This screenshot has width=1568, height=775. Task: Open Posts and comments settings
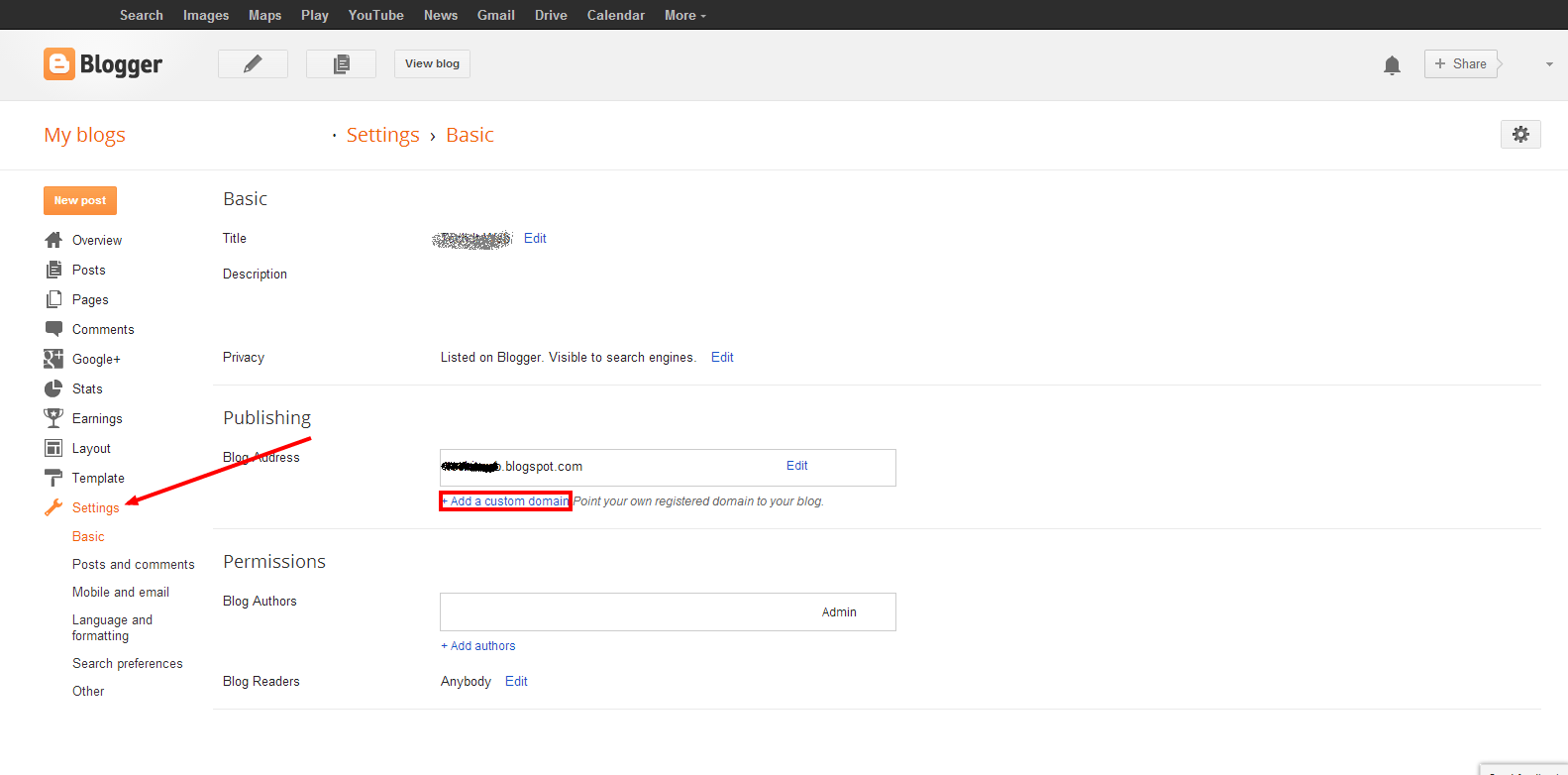(x=134, y=564)
